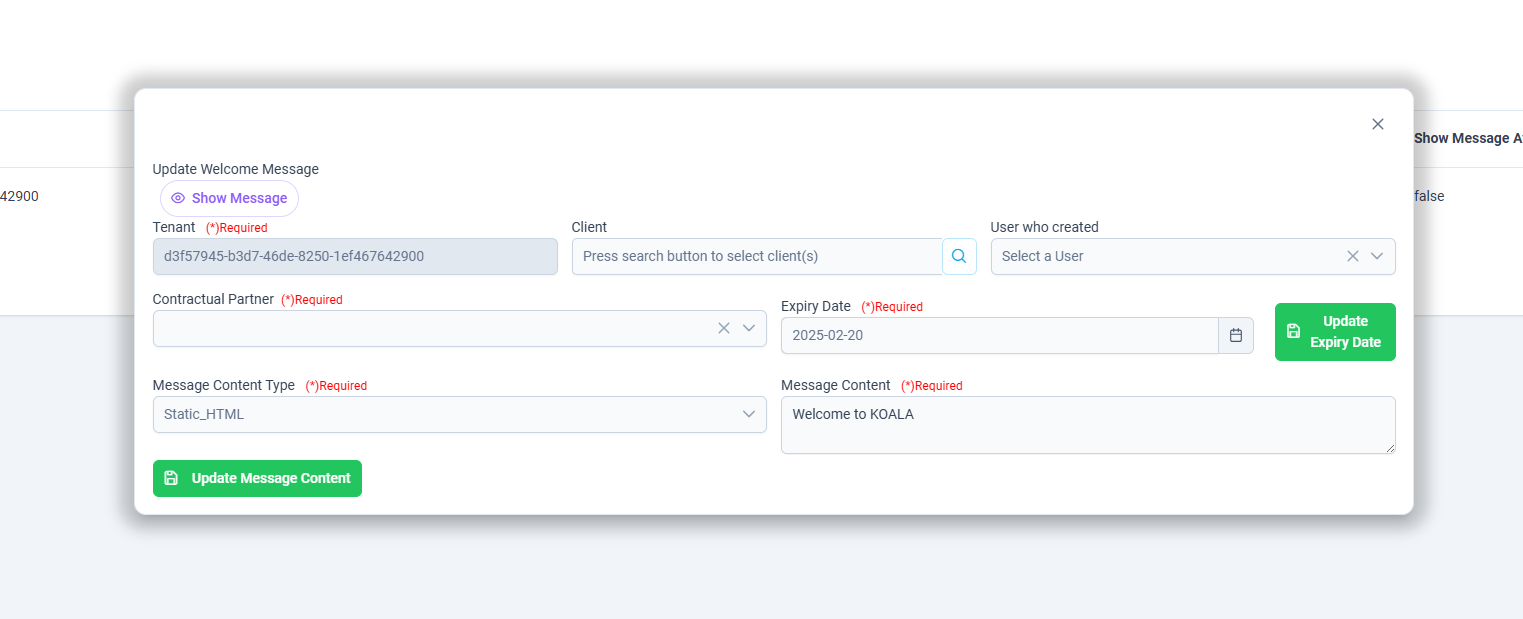Click the Expiry Date field showing 2025-02-20
This screenshot has height=619, width=1523.
[1000, 335]
